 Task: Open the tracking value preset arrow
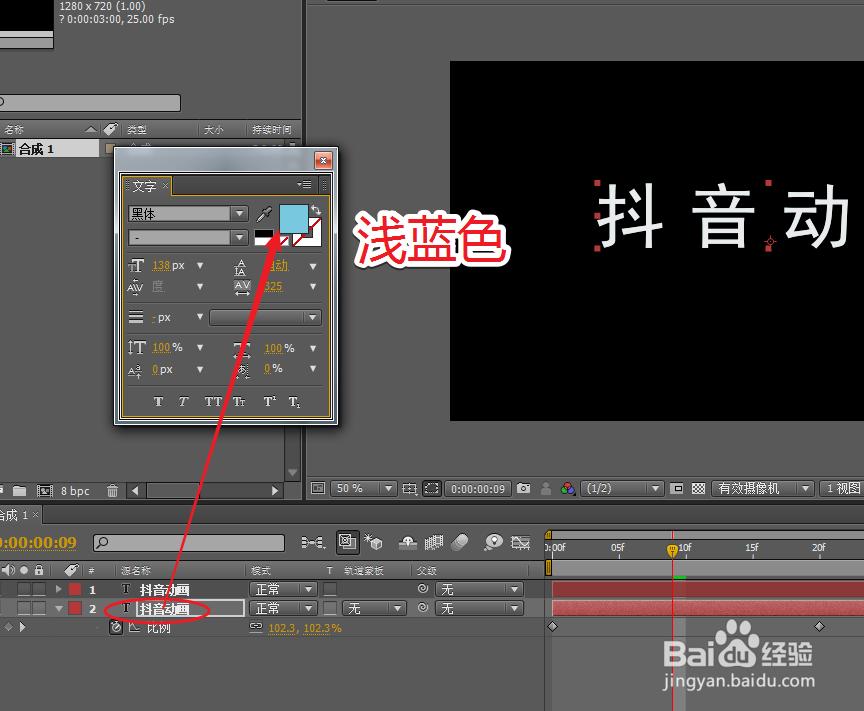tap(313, 287)
